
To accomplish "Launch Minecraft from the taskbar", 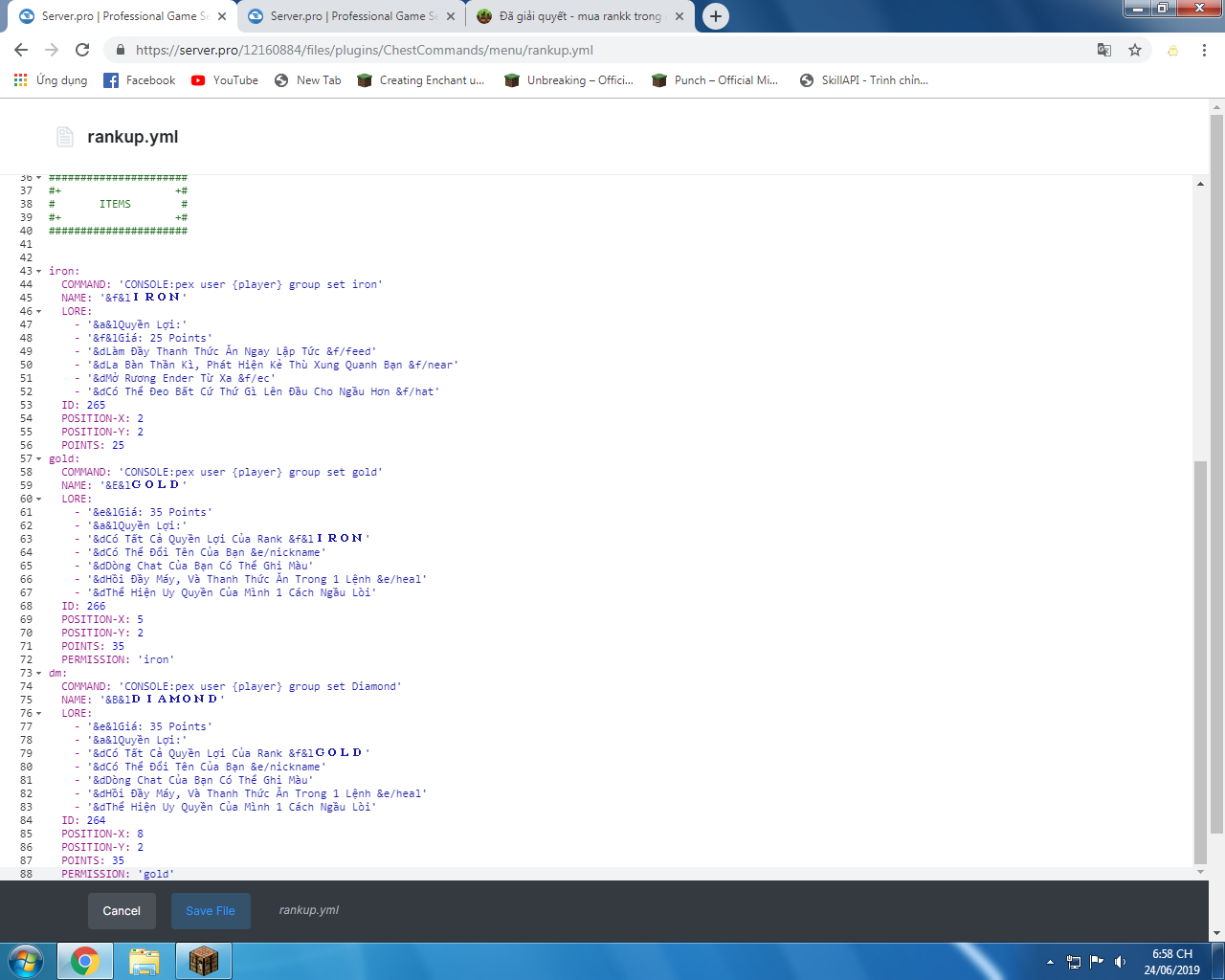I will tap(204, 962).
